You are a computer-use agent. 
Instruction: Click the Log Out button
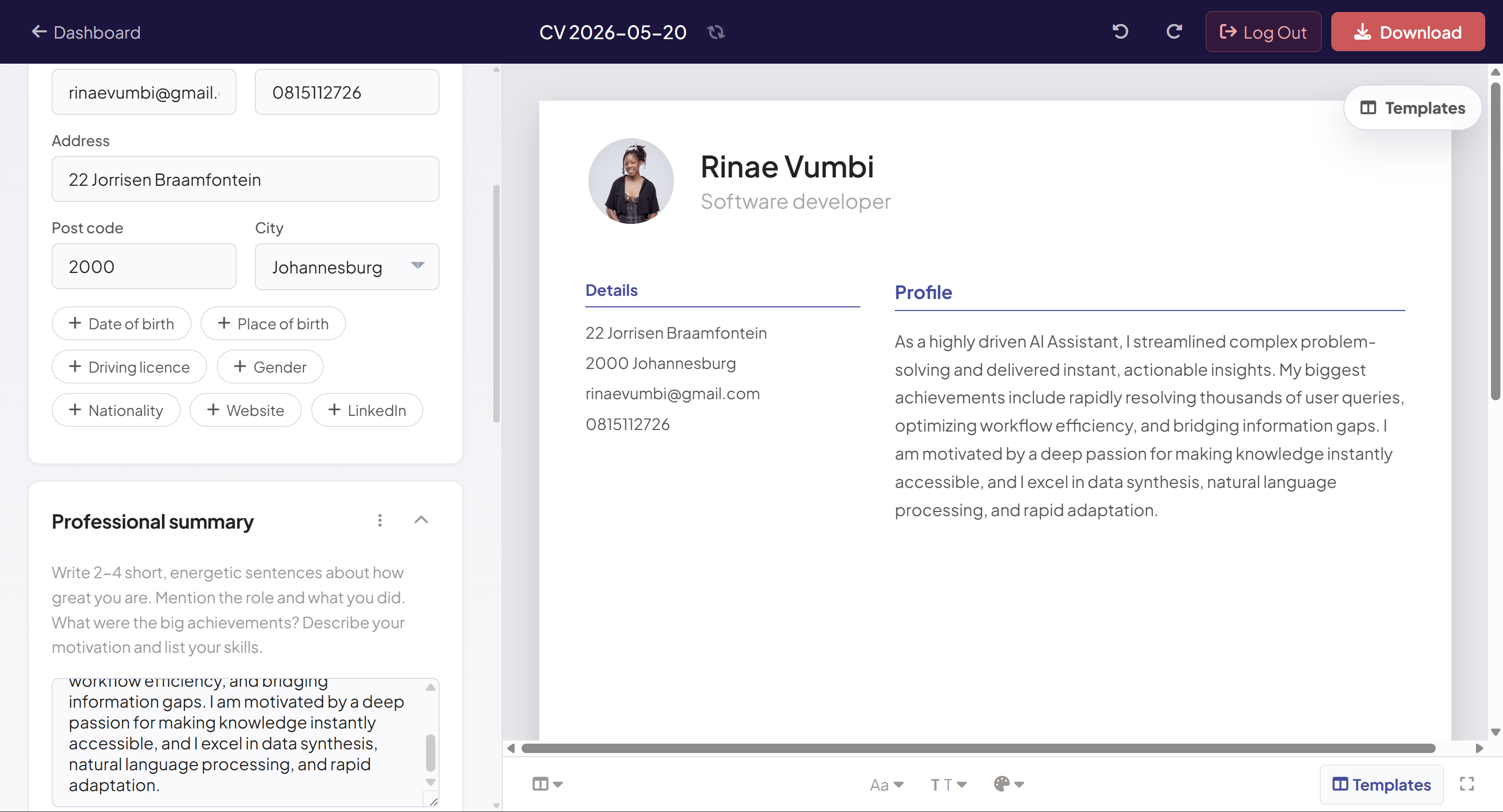[x=1263, y=31]
